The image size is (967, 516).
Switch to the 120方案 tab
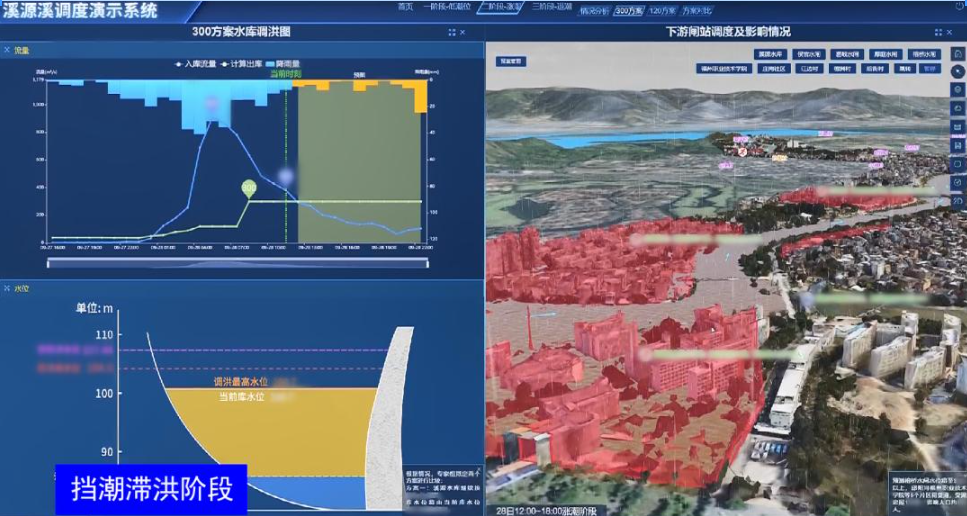(x=663, y=10)
